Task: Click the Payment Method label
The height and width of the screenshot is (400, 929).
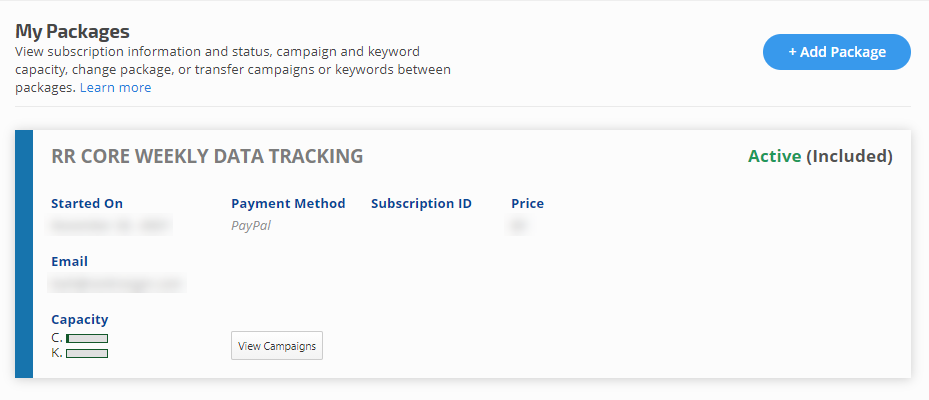Action: tap(288, 204)
